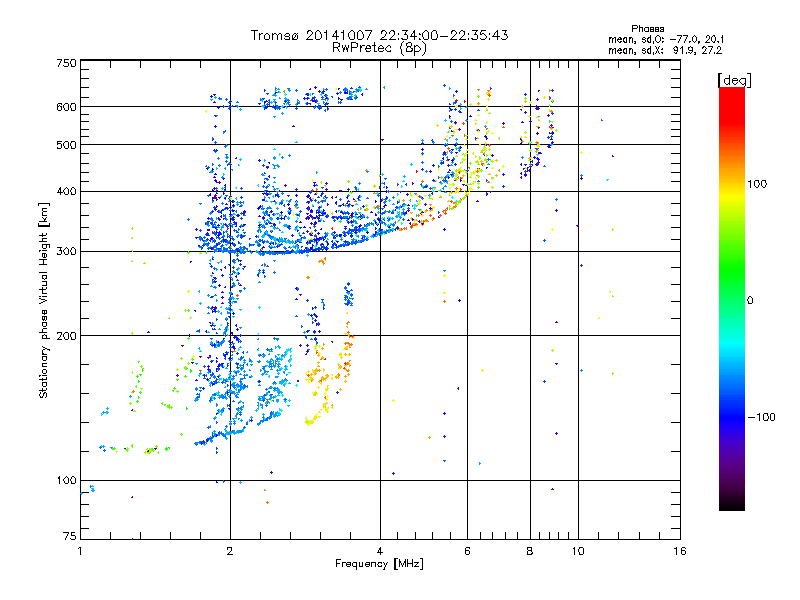800x600 pixels.
Task: Click the x-axis label '4'
Action: (x=380, y=551)
